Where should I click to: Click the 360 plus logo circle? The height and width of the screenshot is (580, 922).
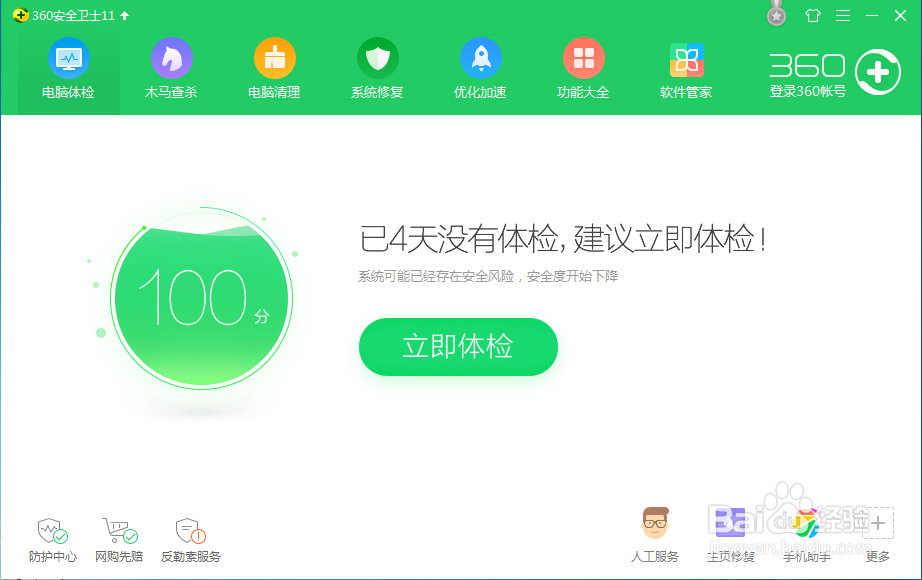877,72
